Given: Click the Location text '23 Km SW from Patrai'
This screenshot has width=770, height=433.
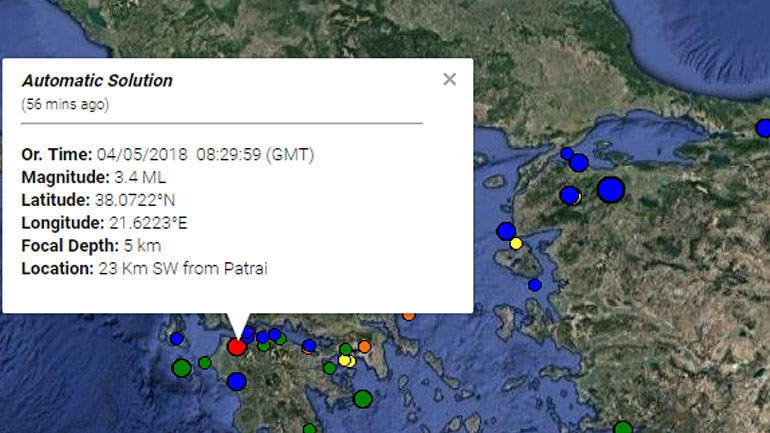Looking at the screenshot, I should coord(183,268).
